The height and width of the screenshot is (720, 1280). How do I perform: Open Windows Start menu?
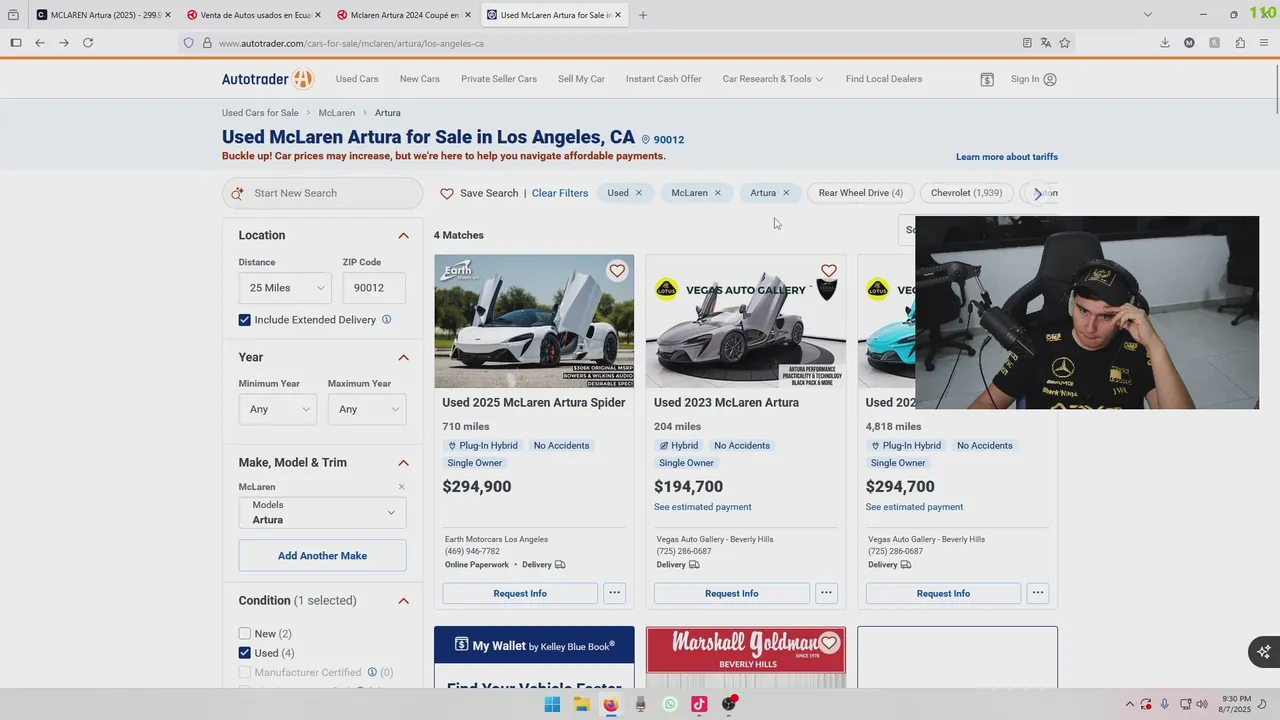click(x=552, y=704)
